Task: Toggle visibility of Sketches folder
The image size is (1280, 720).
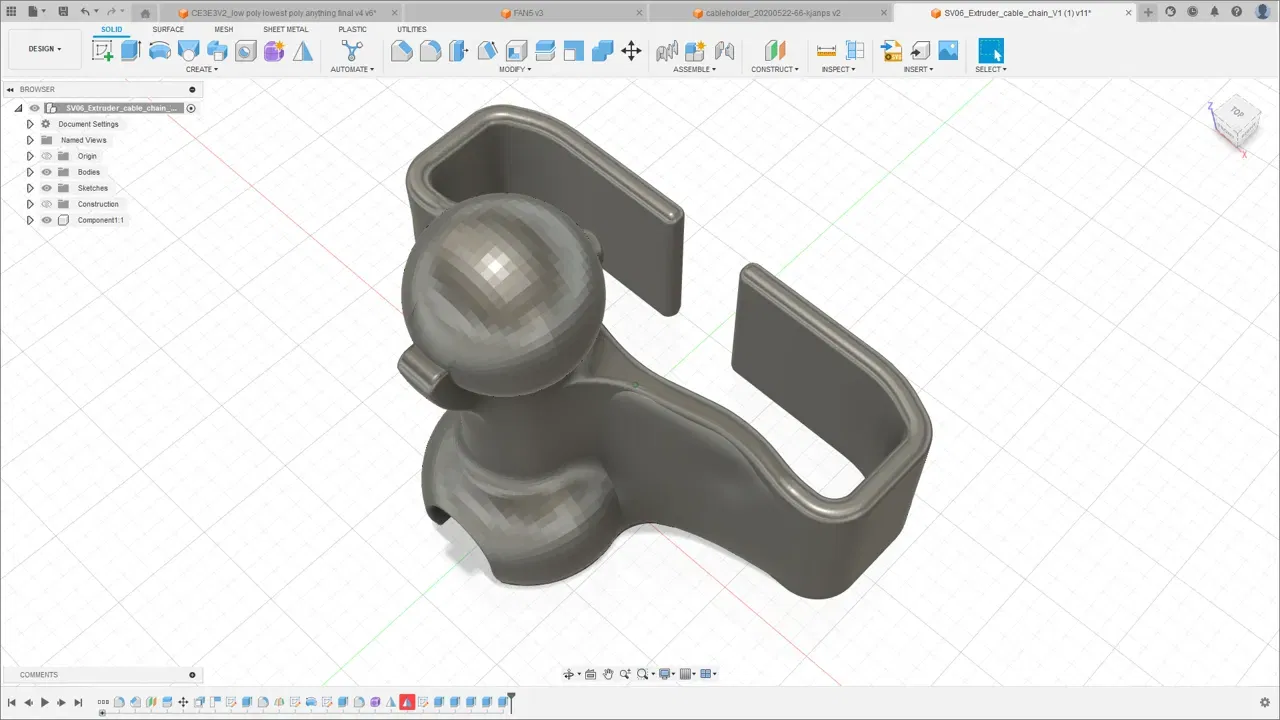Action: pos(46,188)
